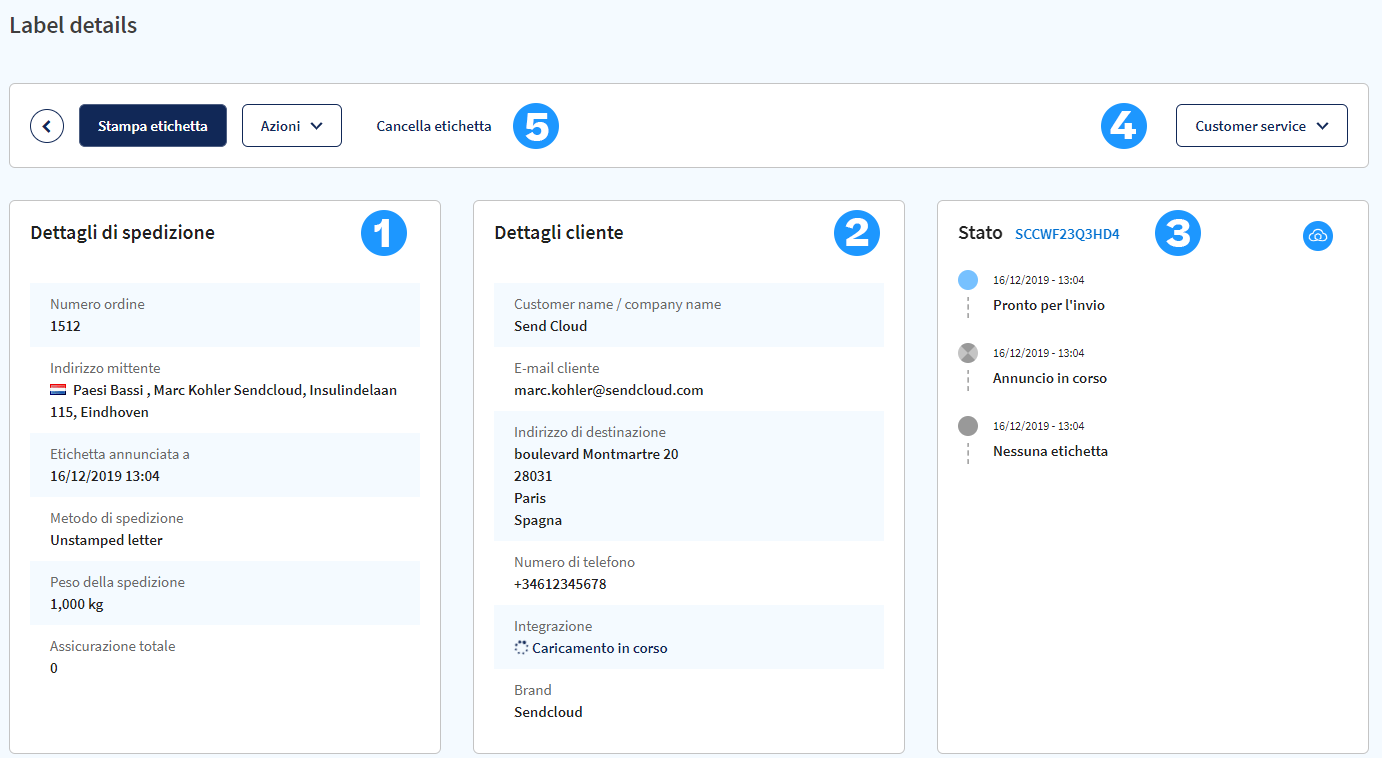Click the Dettagli cliente heading
Image resolution: width=1382 pixels, height=758 pixels.
pos(559,233)
